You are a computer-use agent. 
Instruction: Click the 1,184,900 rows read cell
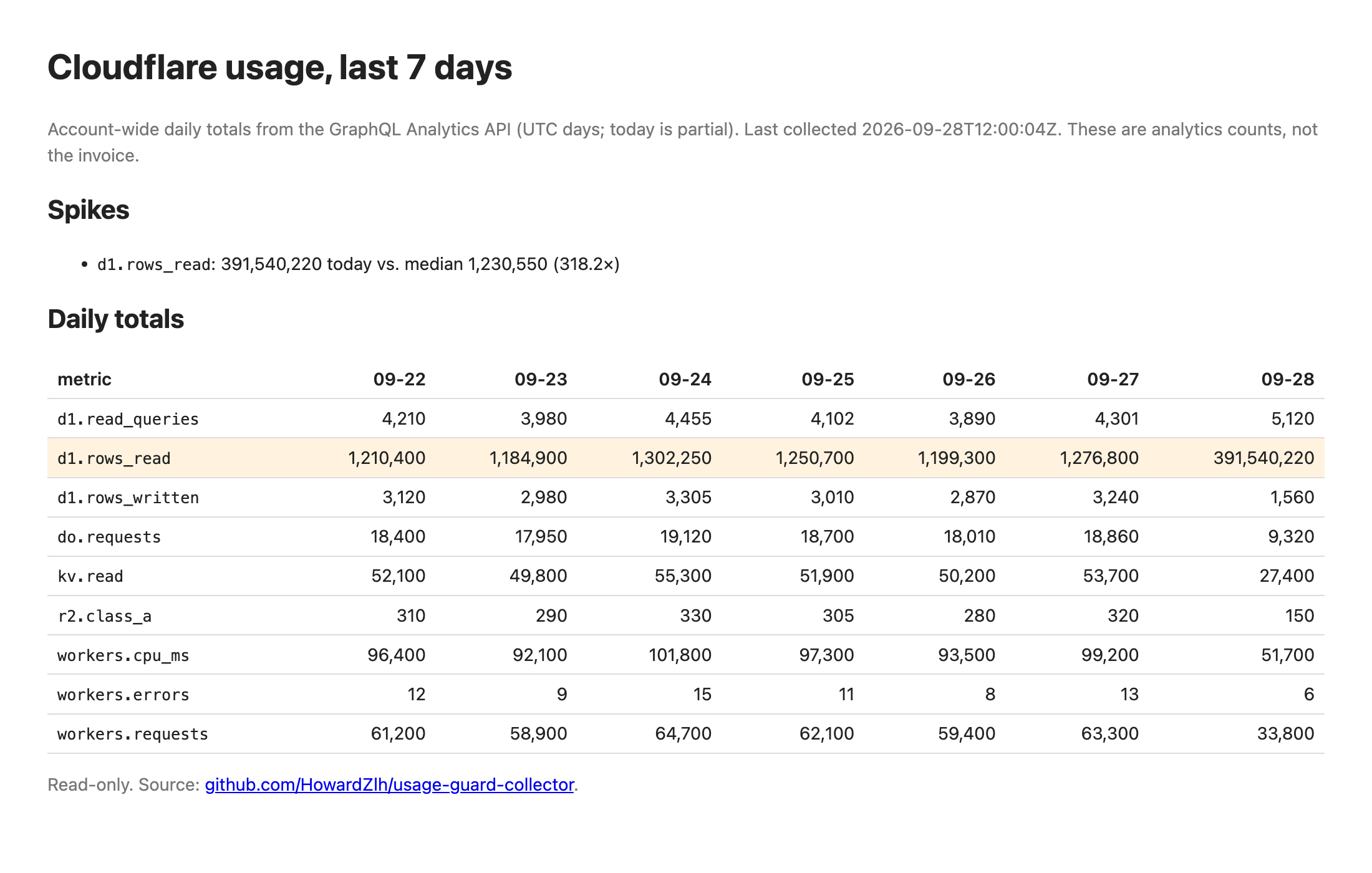pyautogui.click(x=528, y=458)
